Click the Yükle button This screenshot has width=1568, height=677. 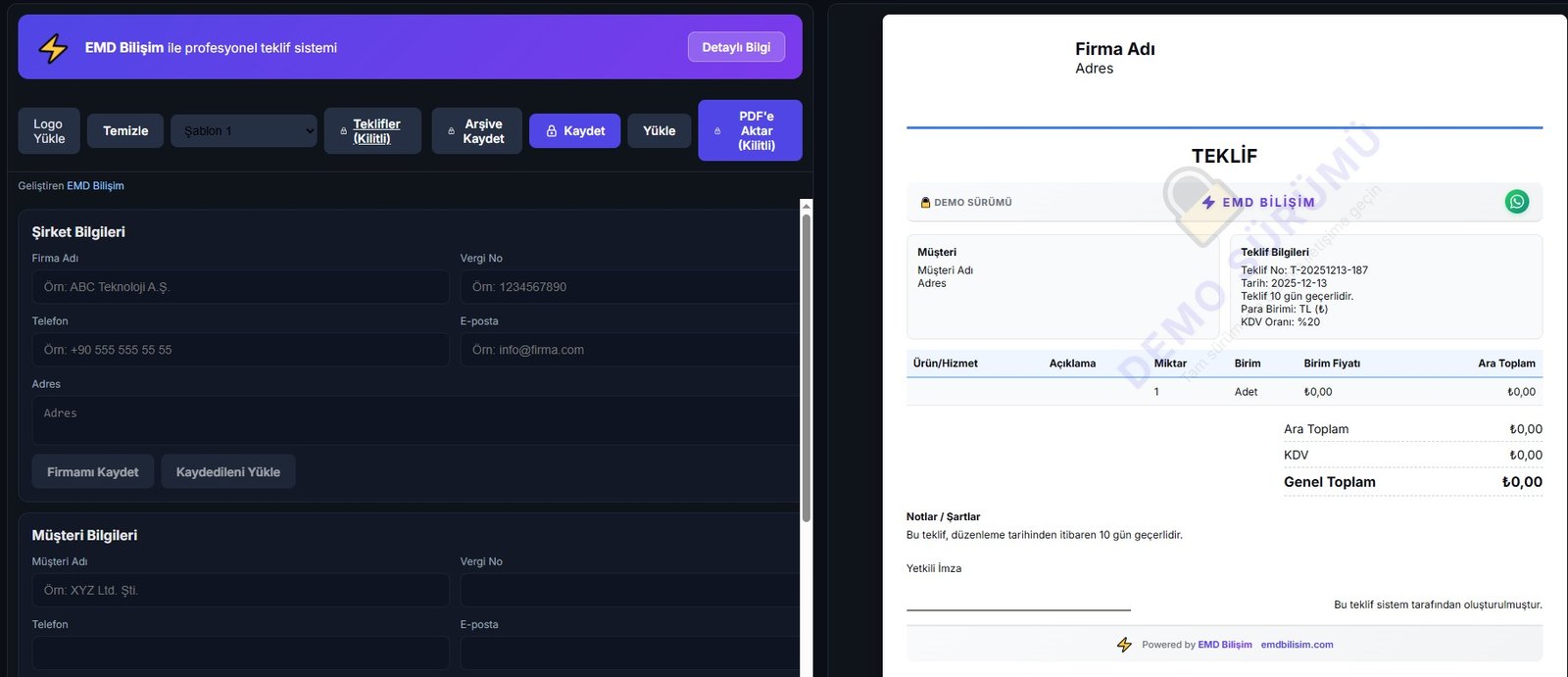click(659, 131)
